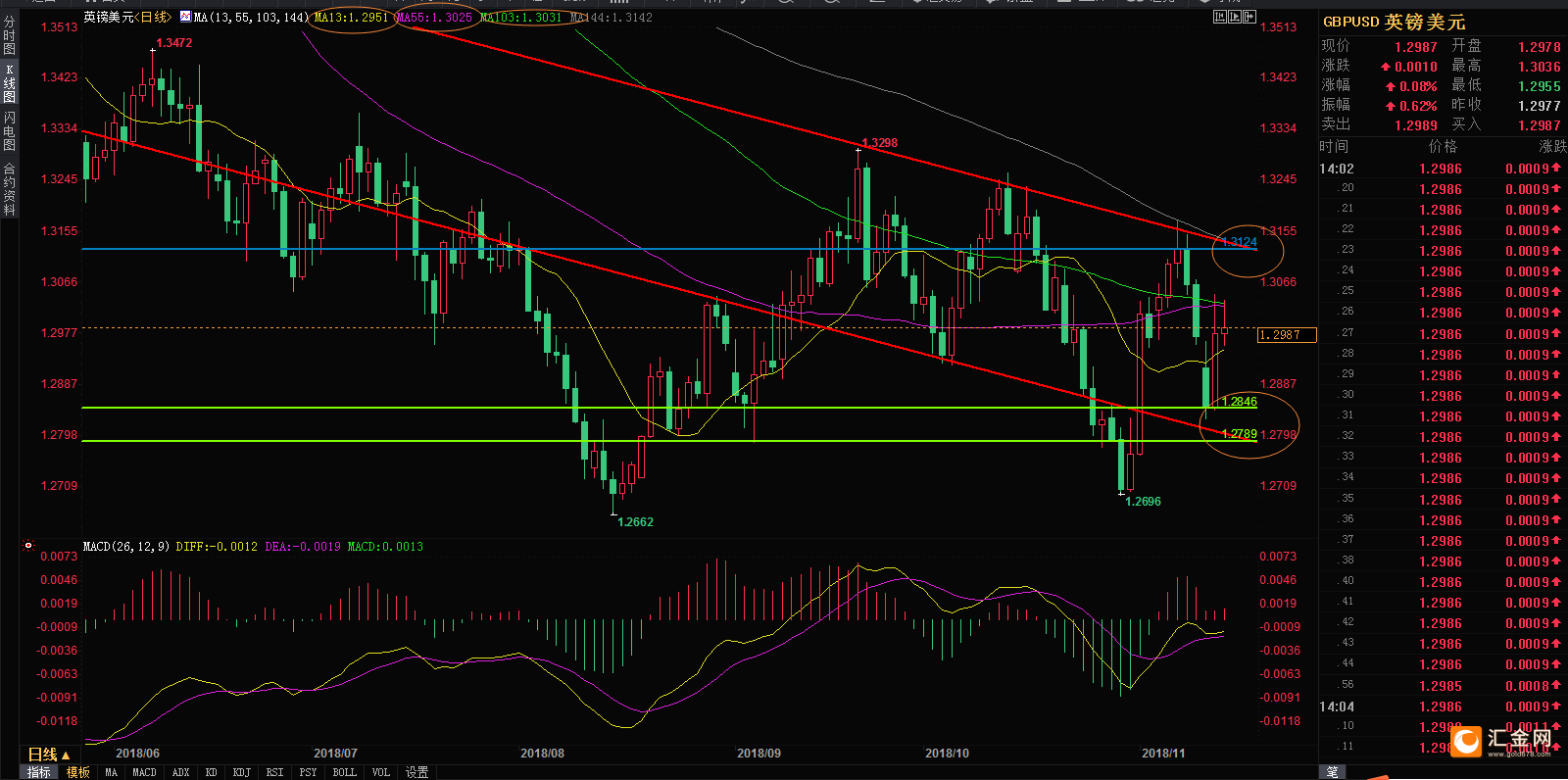Switch indicator to PSY
The image size is (1568, 780).
point(308,772)
